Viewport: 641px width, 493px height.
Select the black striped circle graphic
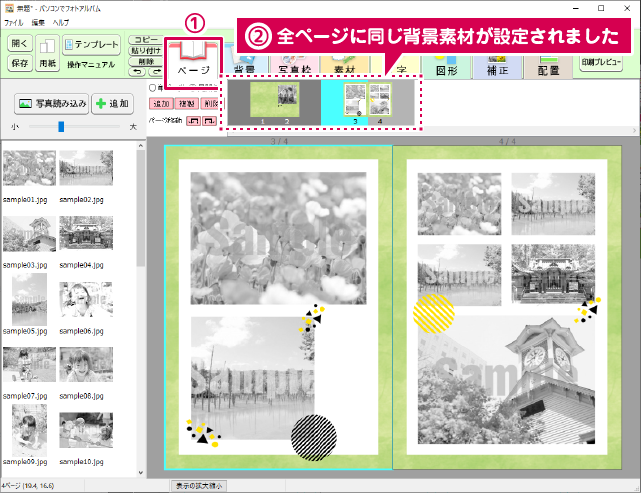[x=314, y=437]
